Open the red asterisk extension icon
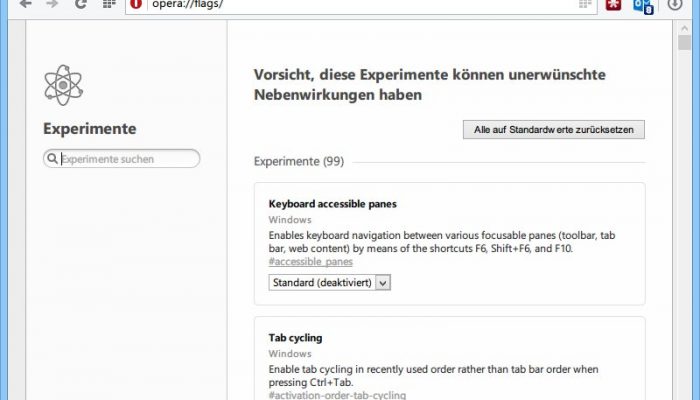This screenshot has height=400, width=700. 613,4
